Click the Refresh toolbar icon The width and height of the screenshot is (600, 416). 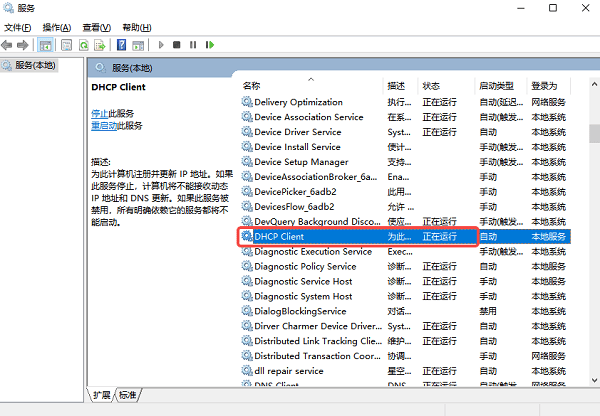coord(83,45)
